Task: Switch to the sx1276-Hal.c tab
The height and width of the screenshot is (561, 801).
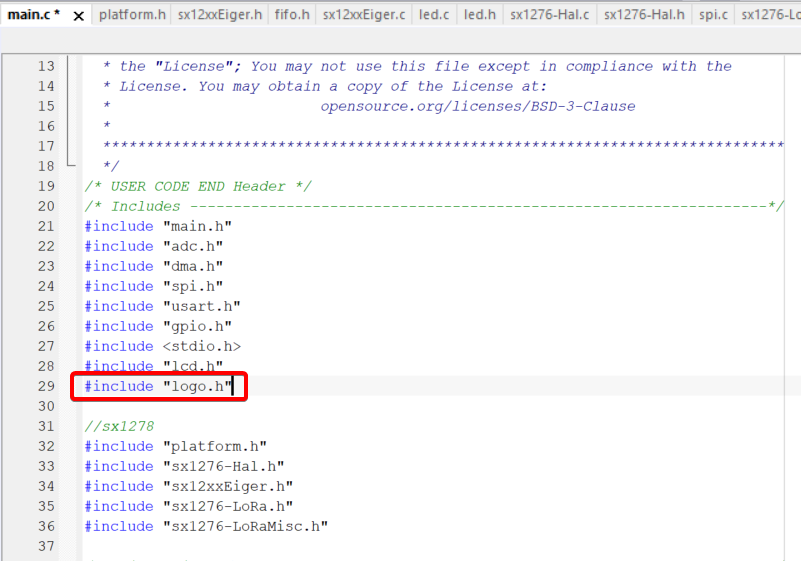Action: [550, 15]
